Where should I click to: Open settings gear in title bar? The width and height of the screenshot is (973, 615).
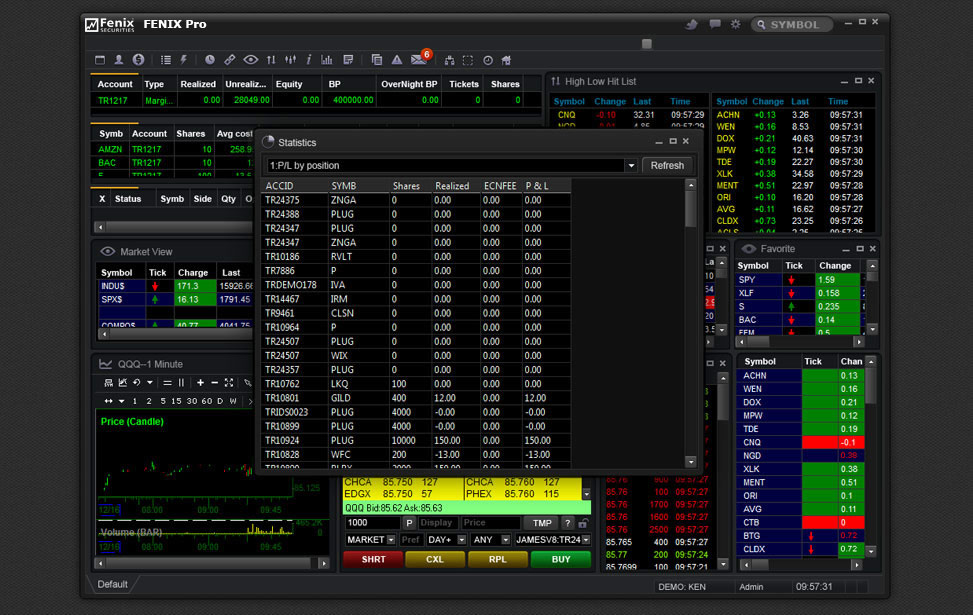(735, 24)
